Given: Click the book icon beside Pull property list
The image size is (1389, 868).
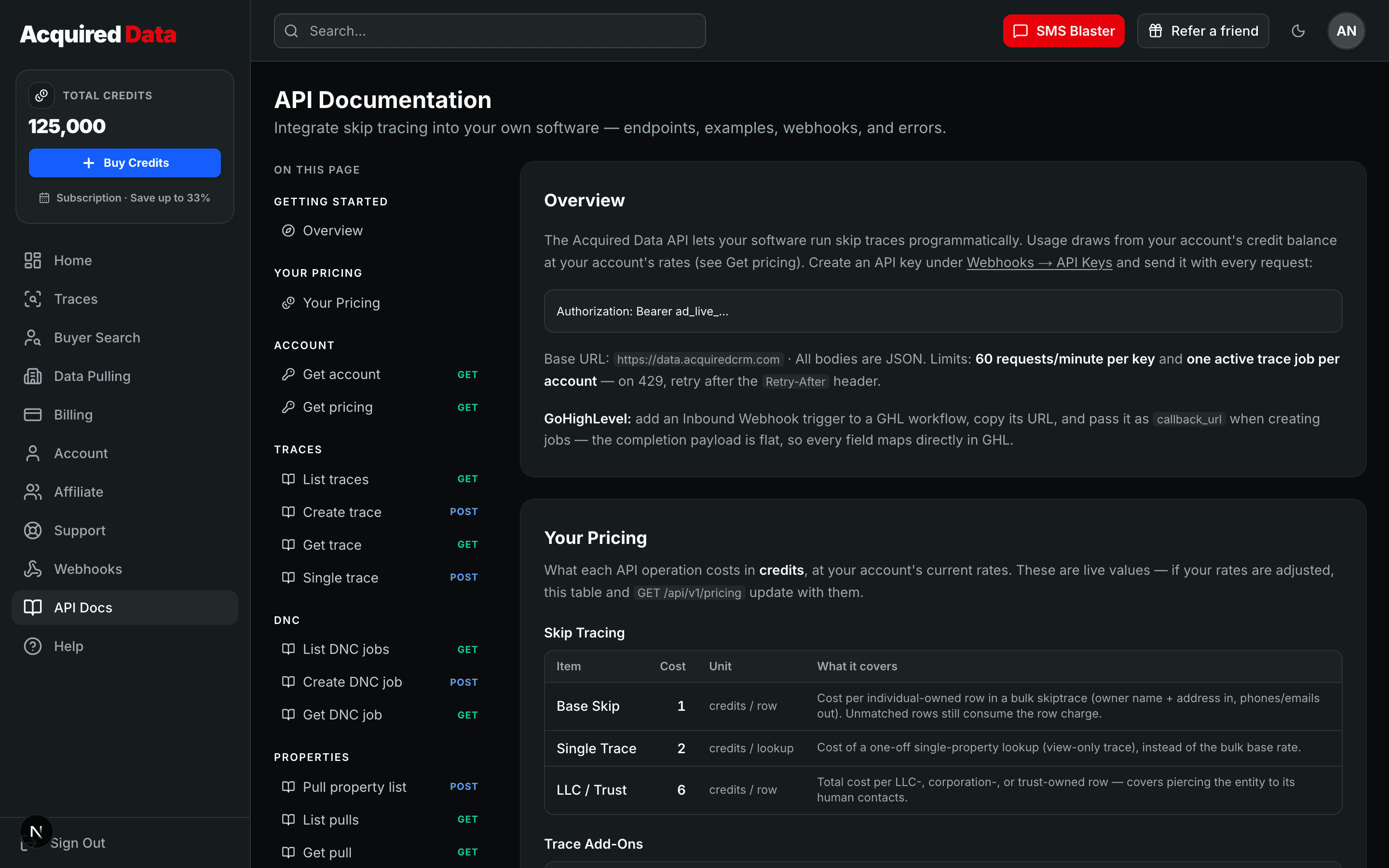Looking at the screenshot, I should tap(288, 787).
